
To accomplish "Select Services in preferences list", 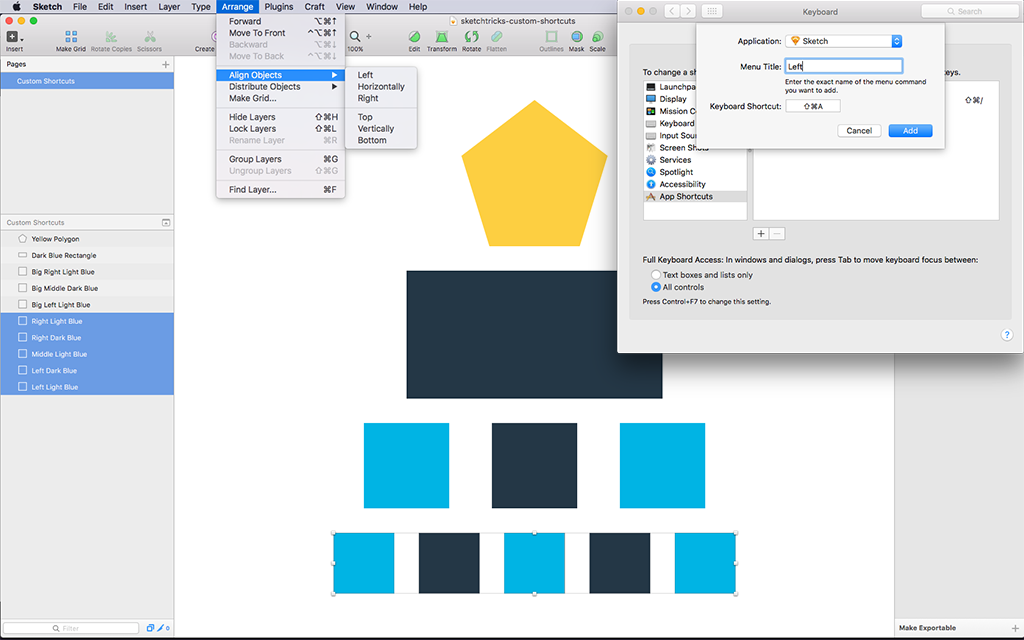I will 695,160.
